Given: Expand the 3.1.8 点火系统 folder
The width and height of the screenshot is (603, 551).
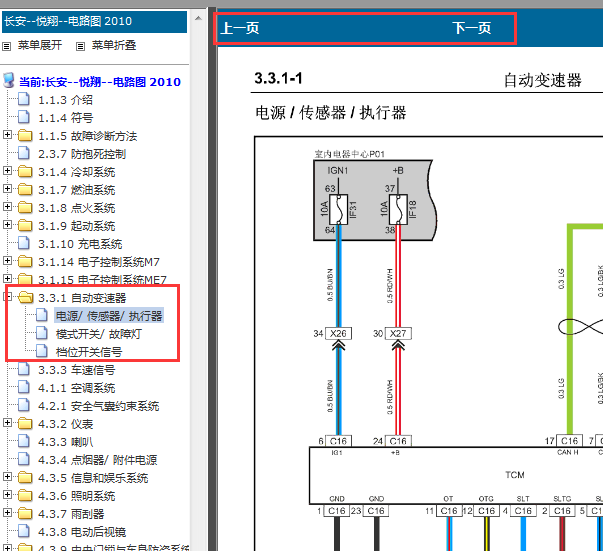Looking at the screenshot, I should 7,207.
